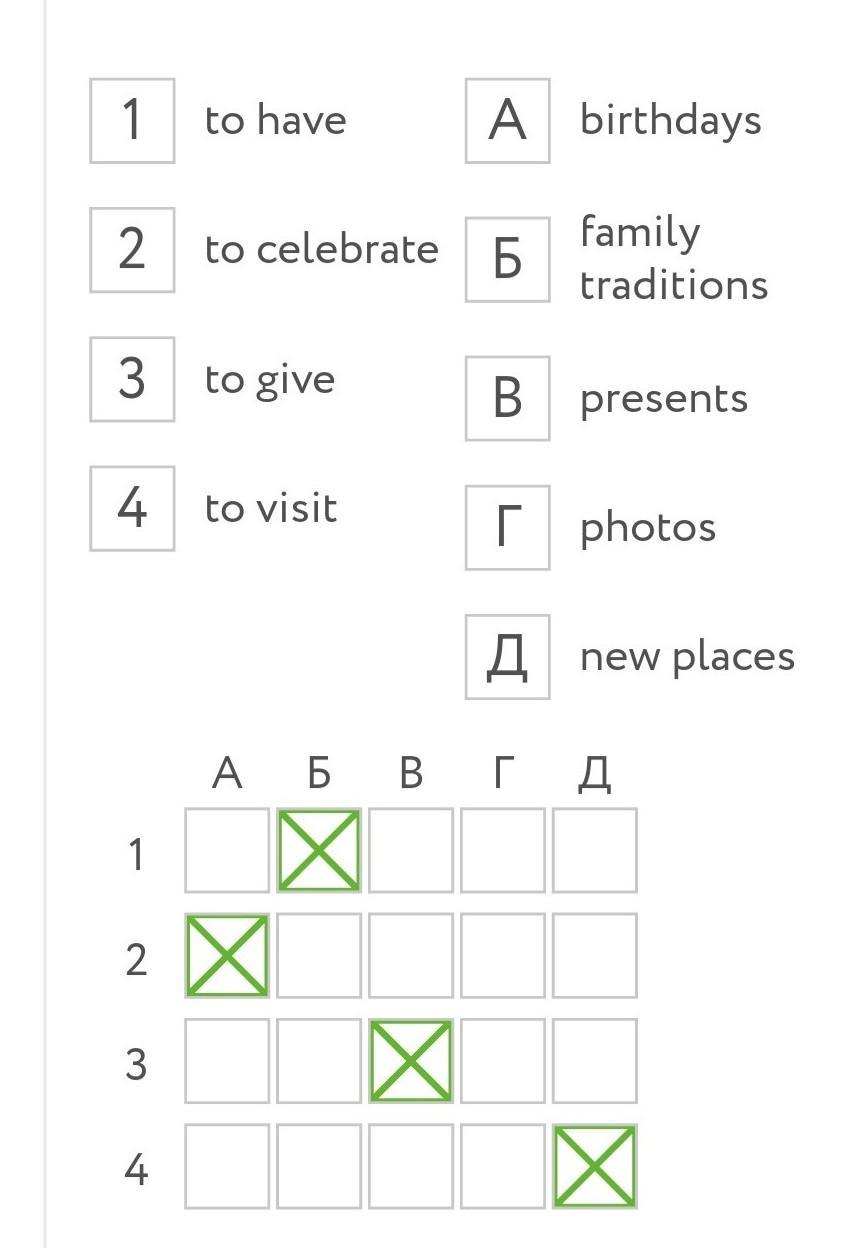This screenshot has height=1248, width=864.
Task: Mark the empty box in row 2, column В
Action: pyautogui.click(x=411, y=955)
